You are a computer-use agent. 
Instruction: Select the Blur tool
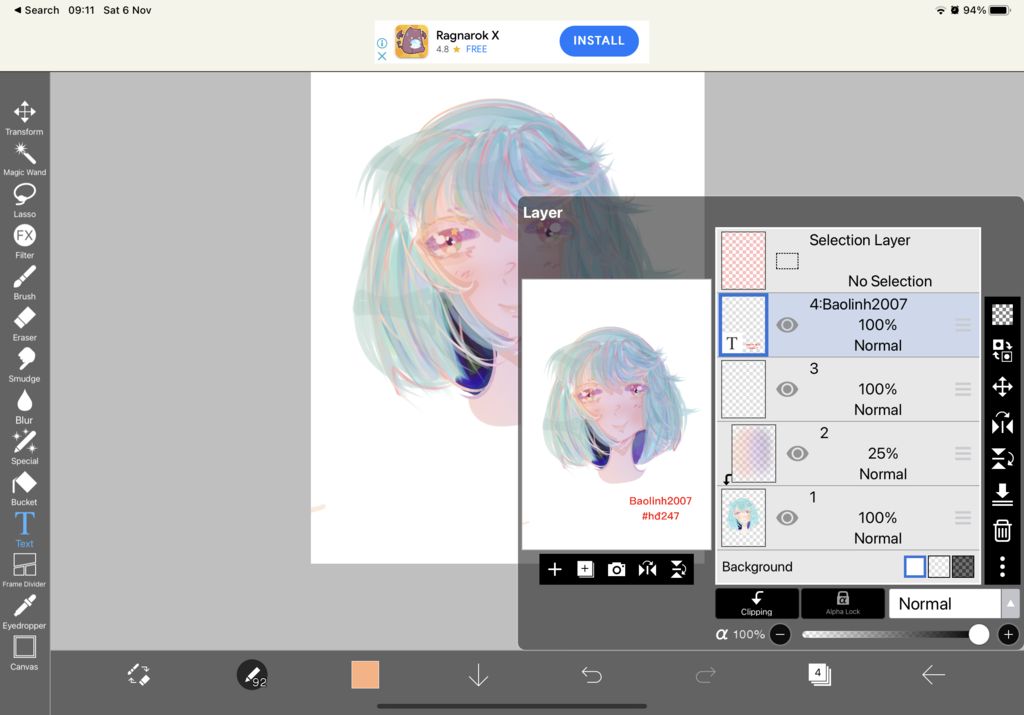click(24, 406)
